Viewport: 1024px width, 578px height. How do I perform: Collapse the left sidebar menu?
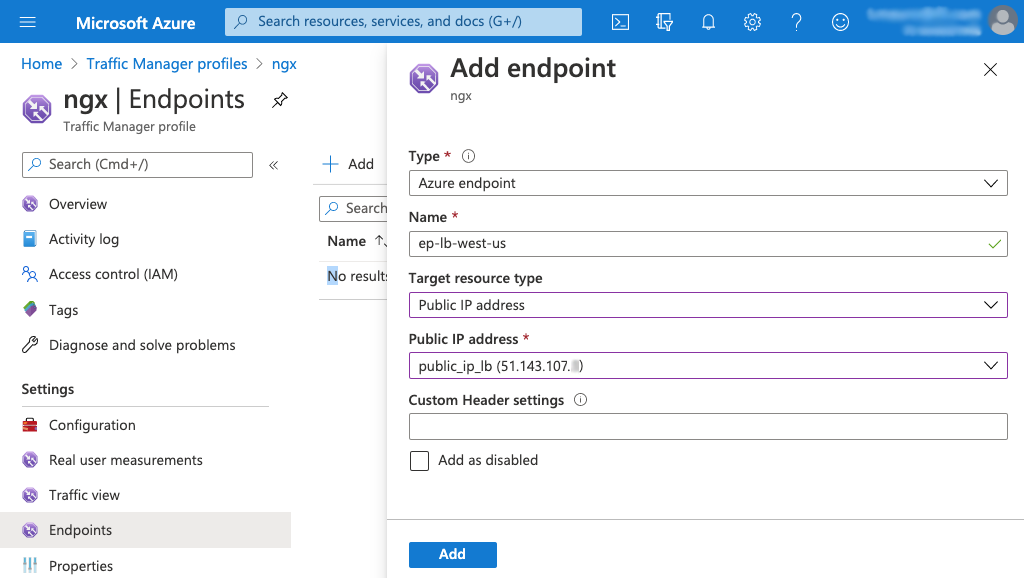click(273, 165)
